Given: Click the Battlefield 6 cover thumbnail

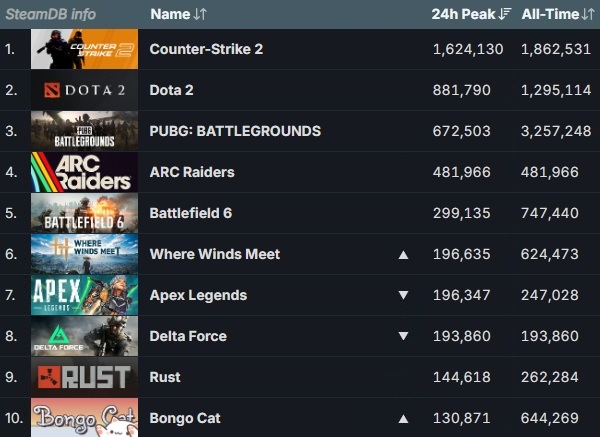Looking at the screenshot, I should point(84,213).
